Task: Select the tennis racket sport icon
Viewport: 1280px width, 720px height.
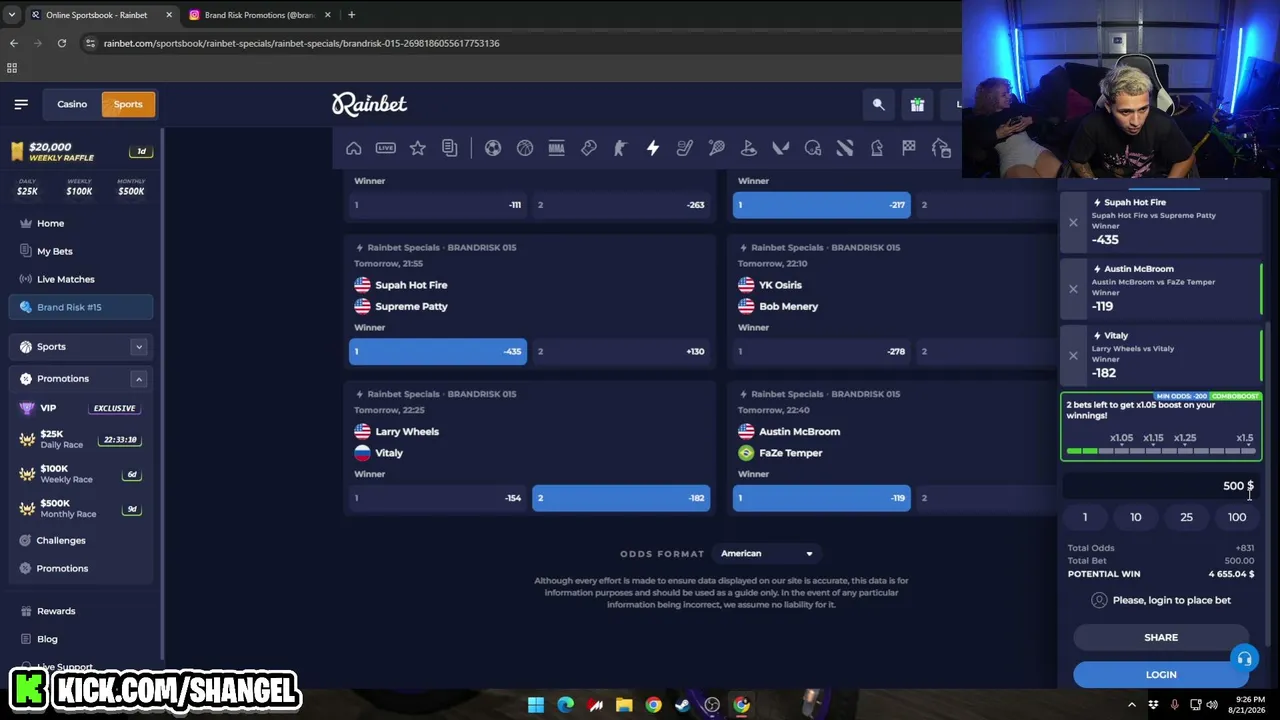Action: pos(717,148)
